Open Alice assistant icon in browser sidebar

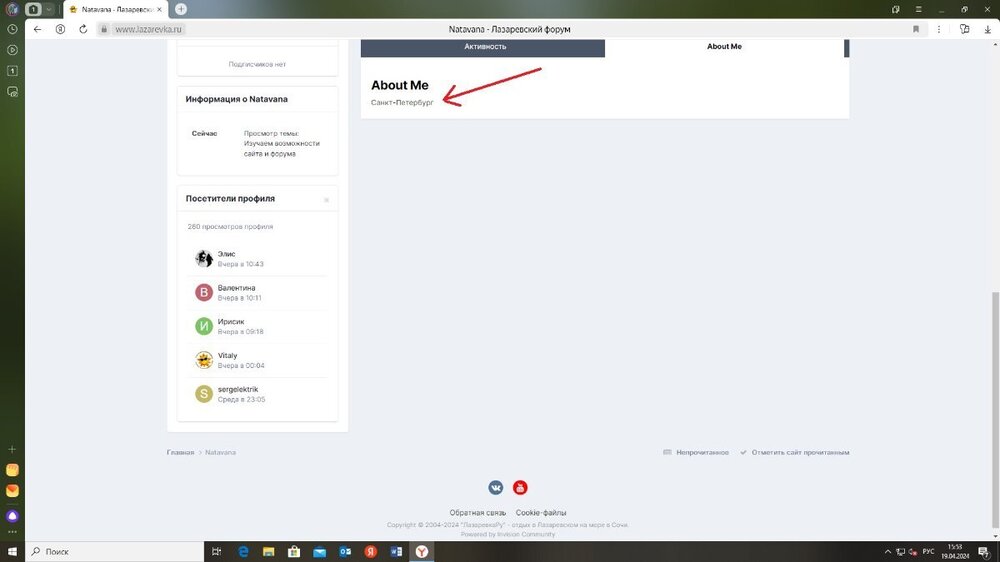click(12, 516)
